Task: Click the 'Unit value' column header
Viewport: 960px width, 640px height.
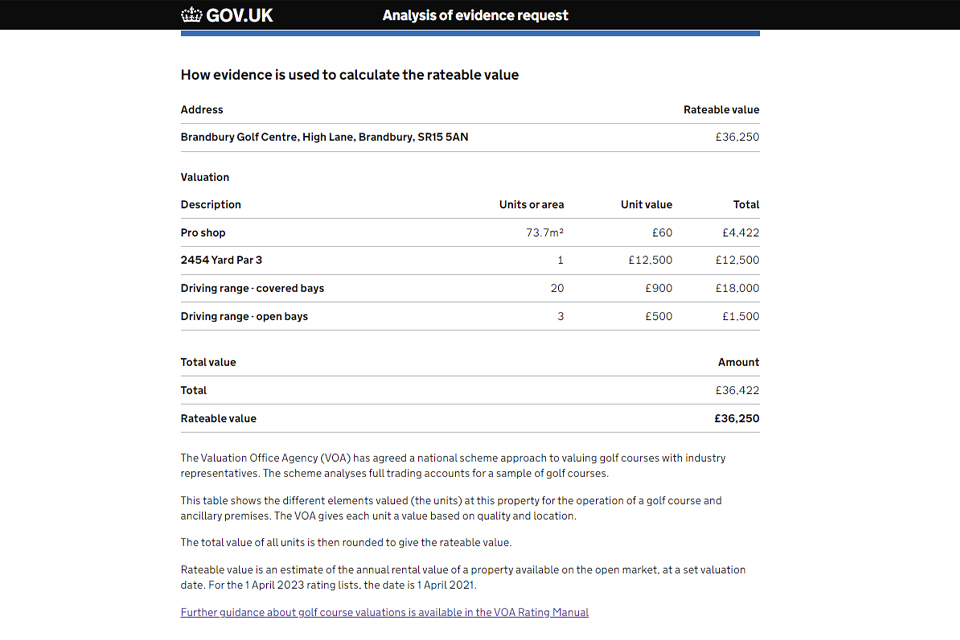Action: [x=646, y=205]
